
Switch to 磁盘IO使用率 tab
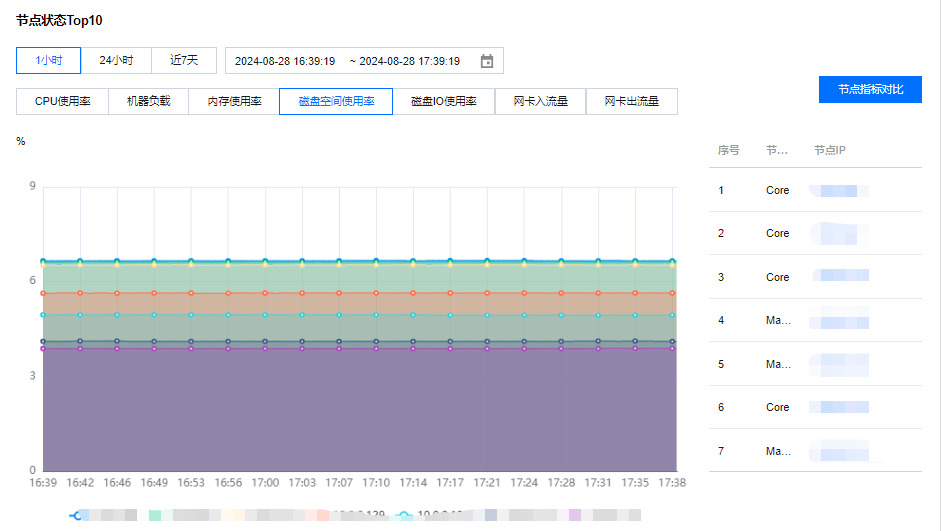point(443,102)
